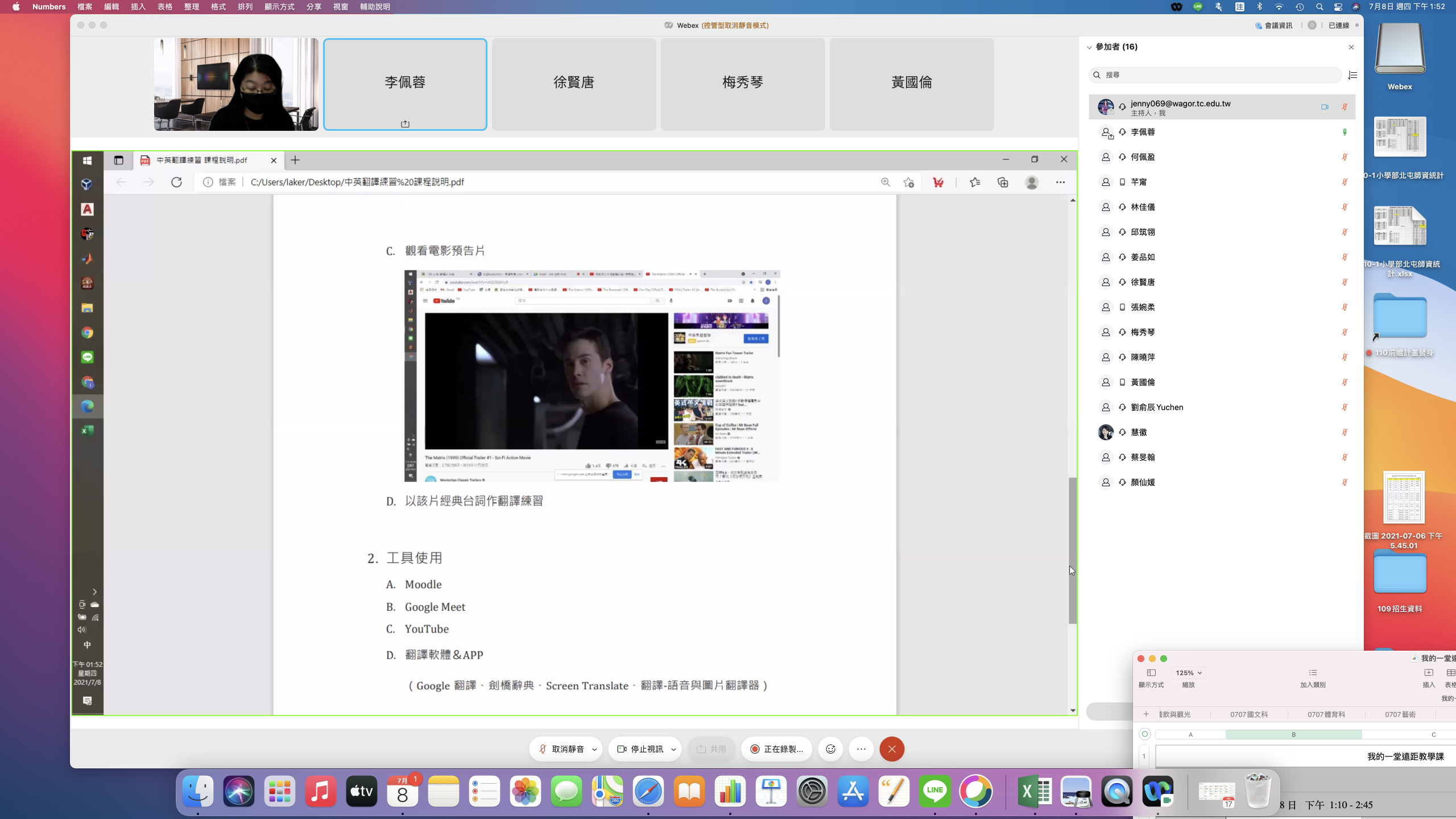Click the host's camera icon in the participant list
Image resolution: width=1456 pixels, height=819 pixels.
(x=1325, y=107)
